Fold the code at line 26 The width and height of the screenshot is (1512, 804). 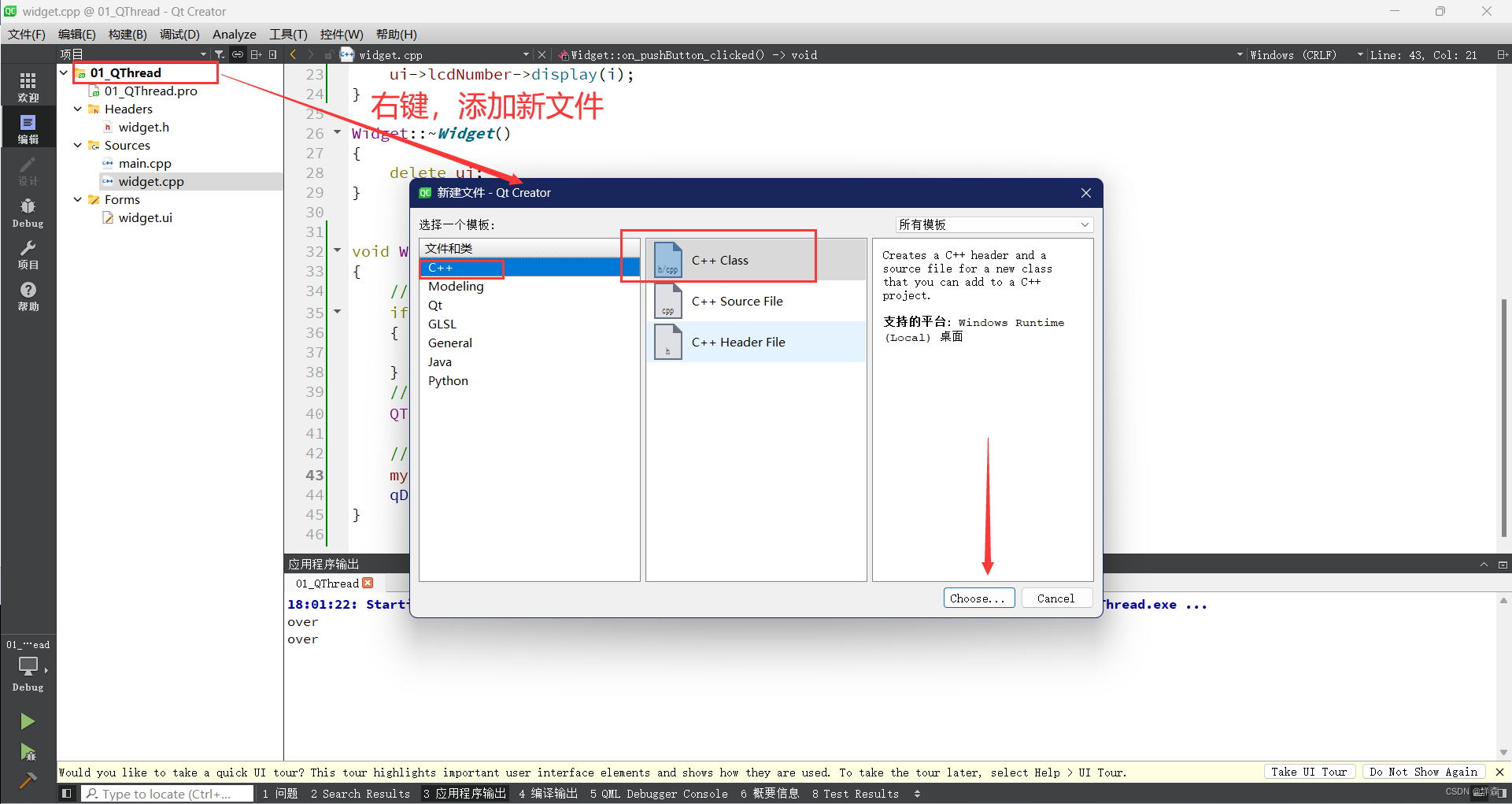coord(337,132)
